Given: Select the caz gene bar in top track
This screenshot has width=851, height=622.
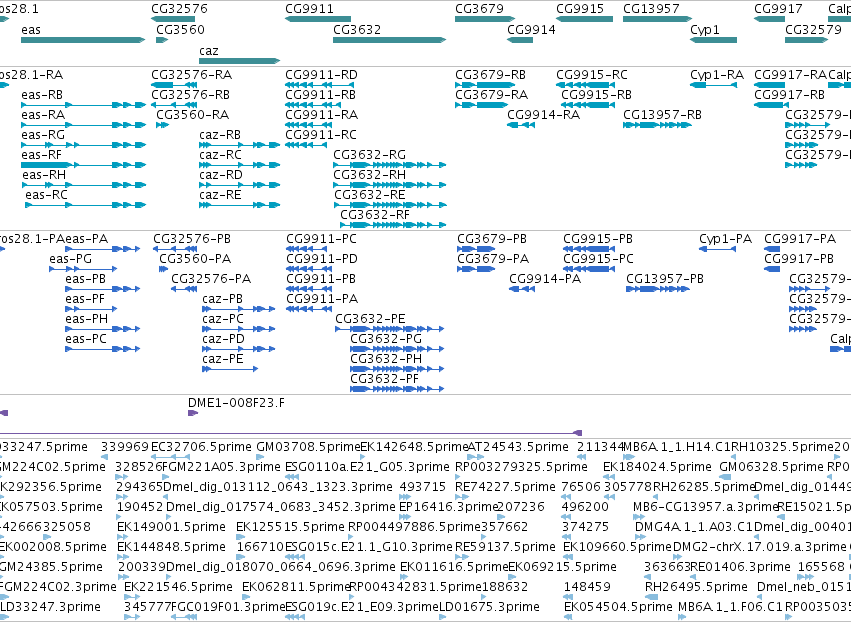Looking at the screenshot, I should click(239, 61).
